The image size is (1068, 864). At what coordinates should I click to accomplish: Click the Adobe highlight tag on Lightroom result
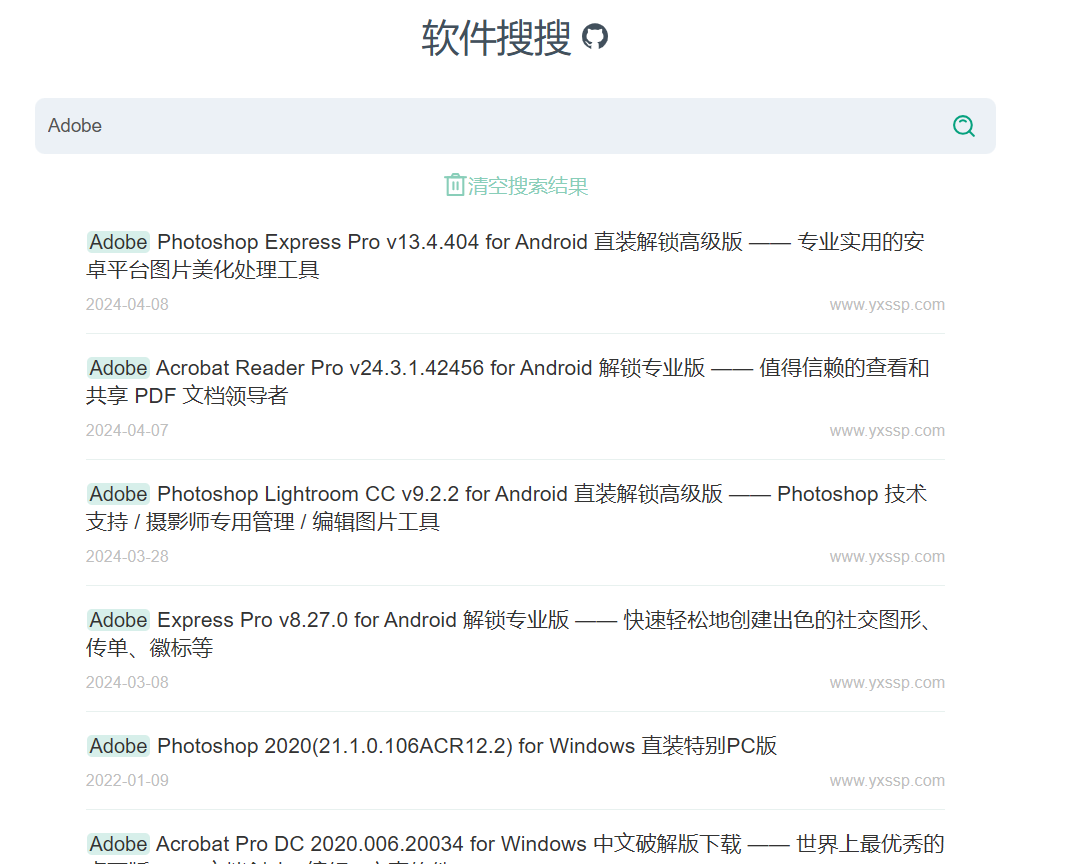point(119,494)
